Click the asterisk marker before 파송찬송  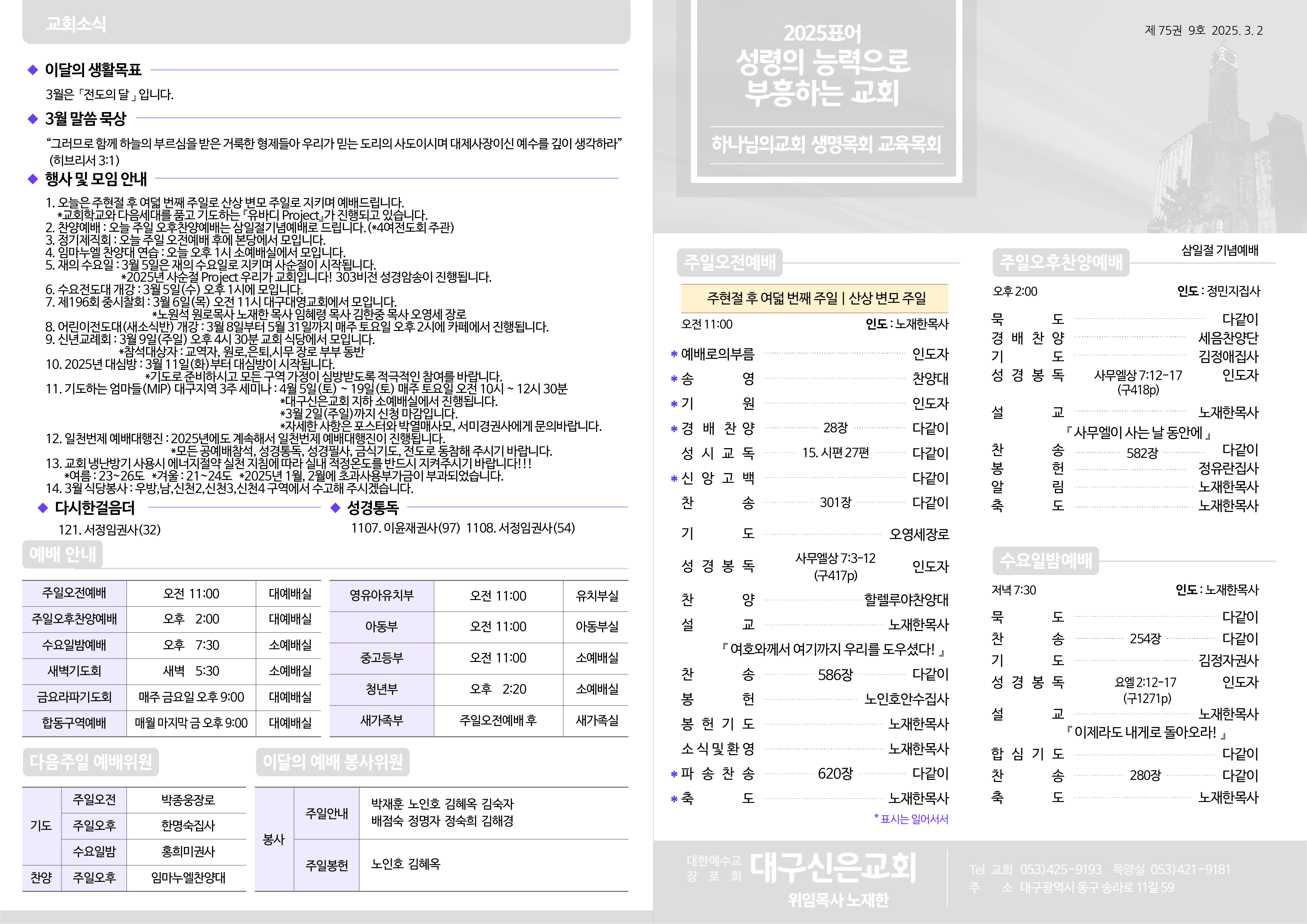coord(674,774)
